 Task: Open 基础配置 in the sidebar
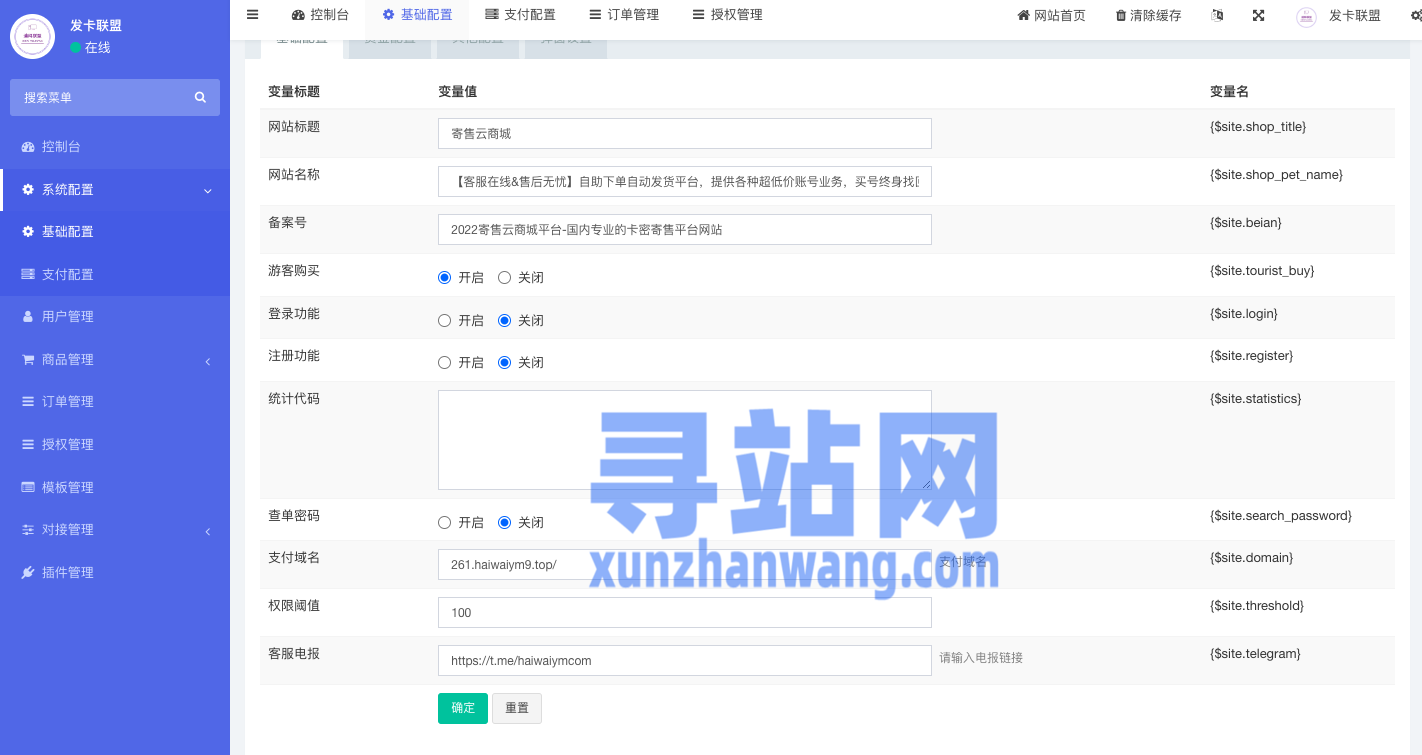(x=115, y=232)
